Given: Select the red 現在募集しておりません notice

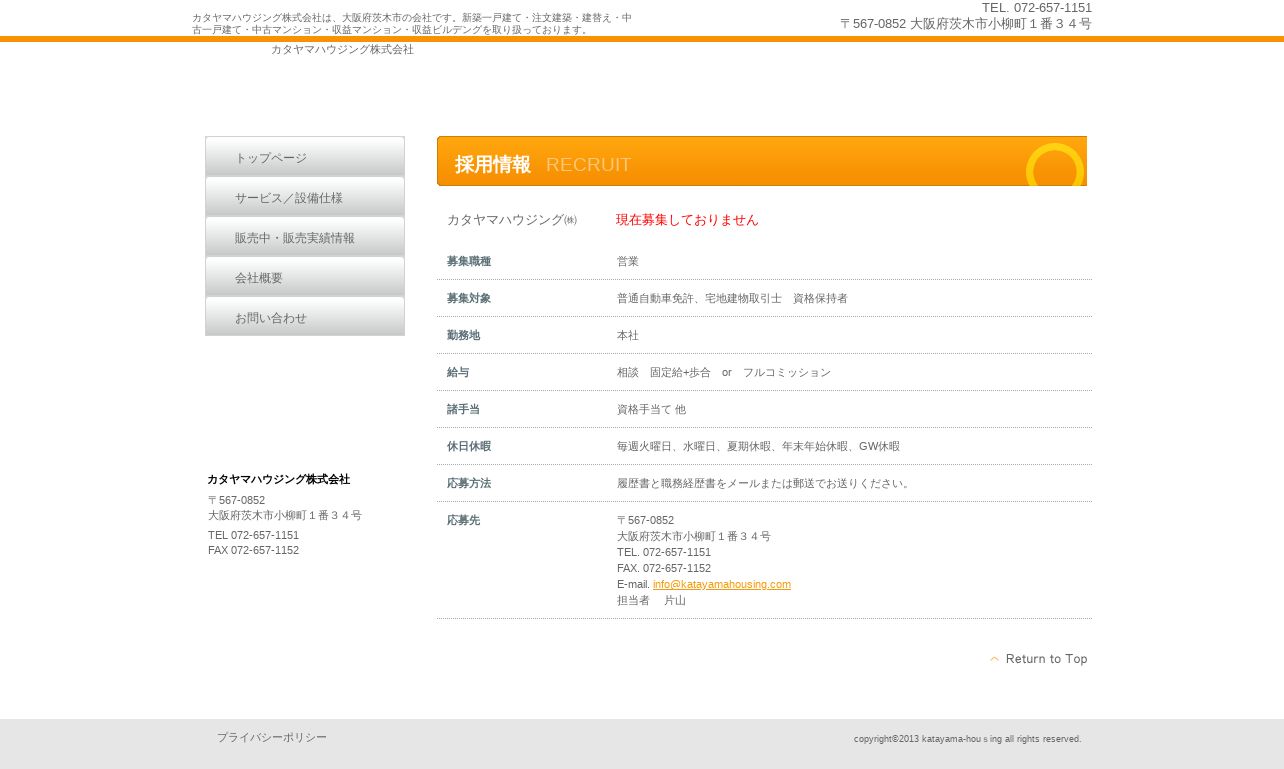Looking at the screenshot, I should [687, 220].
